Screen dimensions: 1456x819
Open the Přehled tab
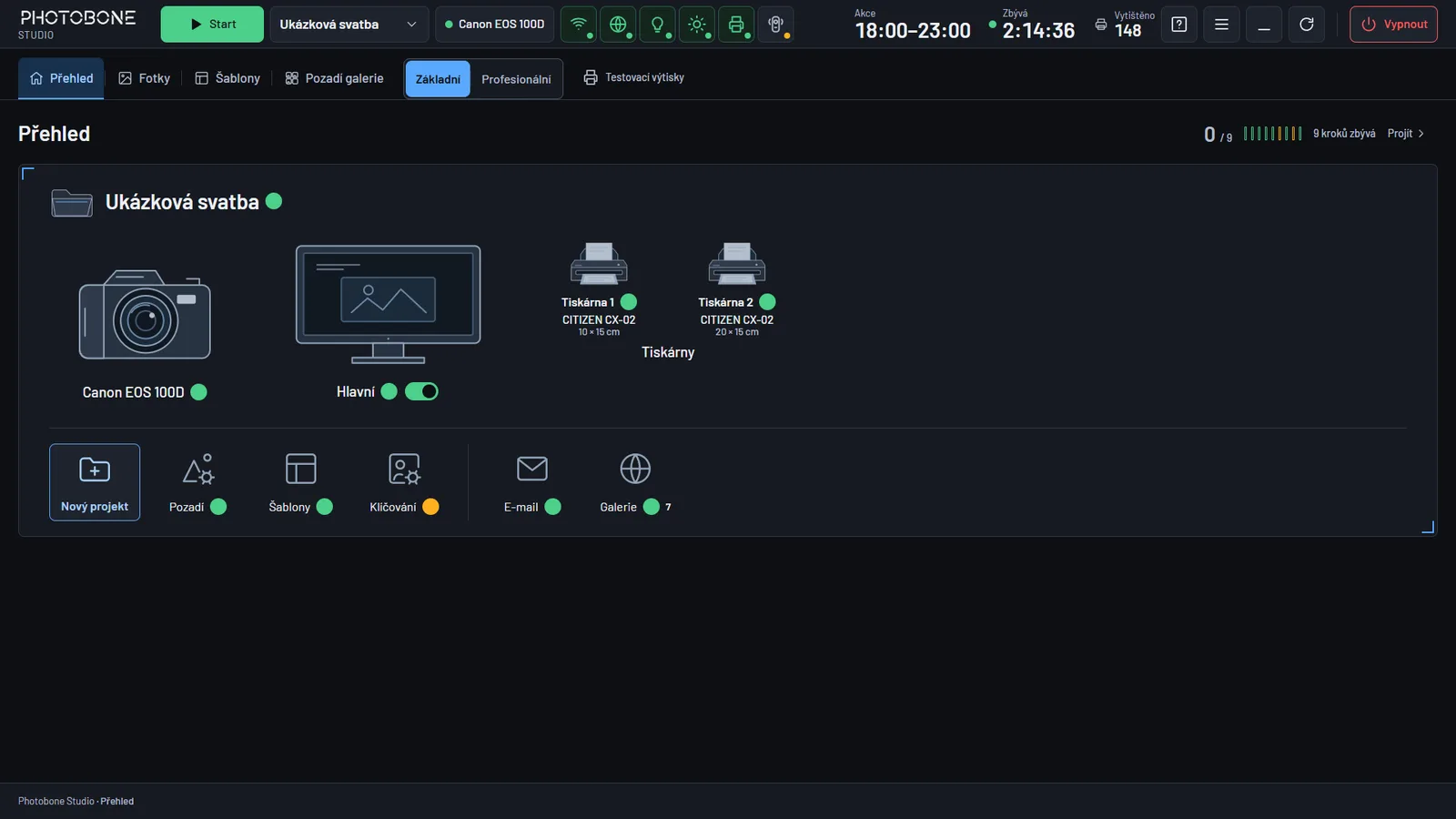pyautogui.click(x=61, y=78)
